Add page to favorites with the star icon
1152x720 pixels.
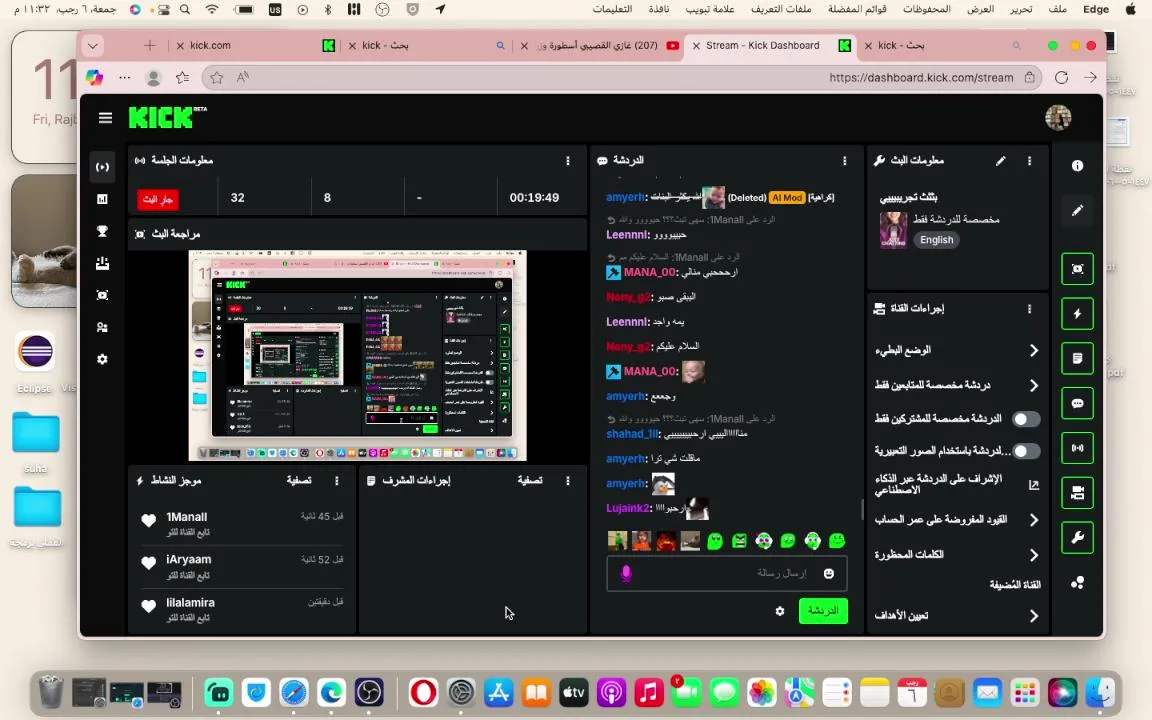point(217,77)
